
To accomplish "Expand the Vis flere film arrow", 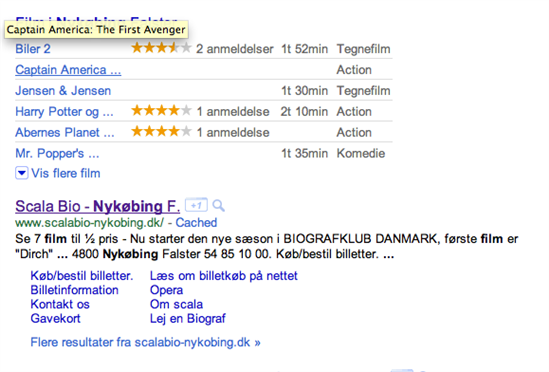I will pyautogui.click(x=21, y=173).
